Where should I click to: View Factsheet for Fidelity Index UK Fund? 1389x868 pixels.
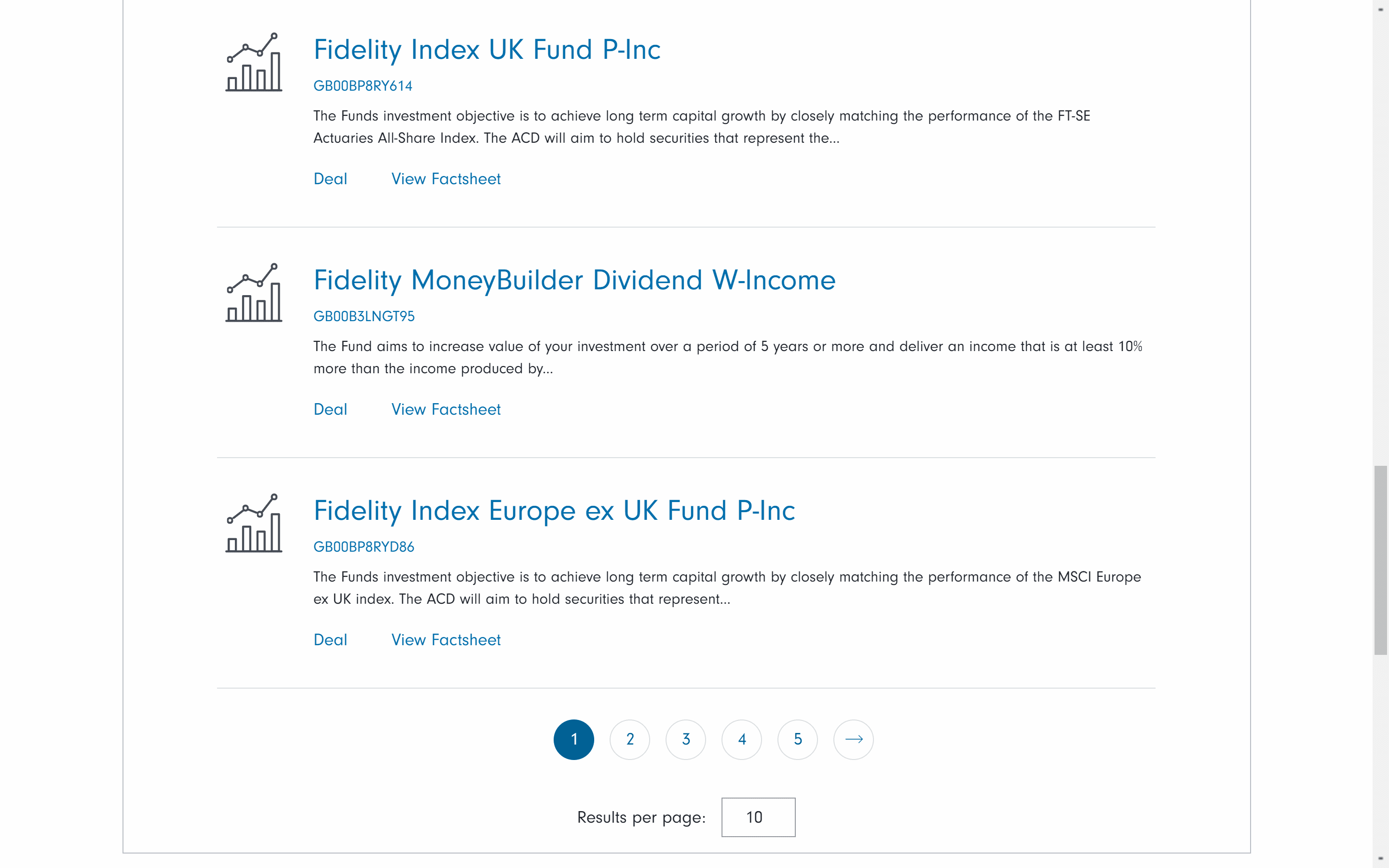pyautogui.click(x=446, y=179)
